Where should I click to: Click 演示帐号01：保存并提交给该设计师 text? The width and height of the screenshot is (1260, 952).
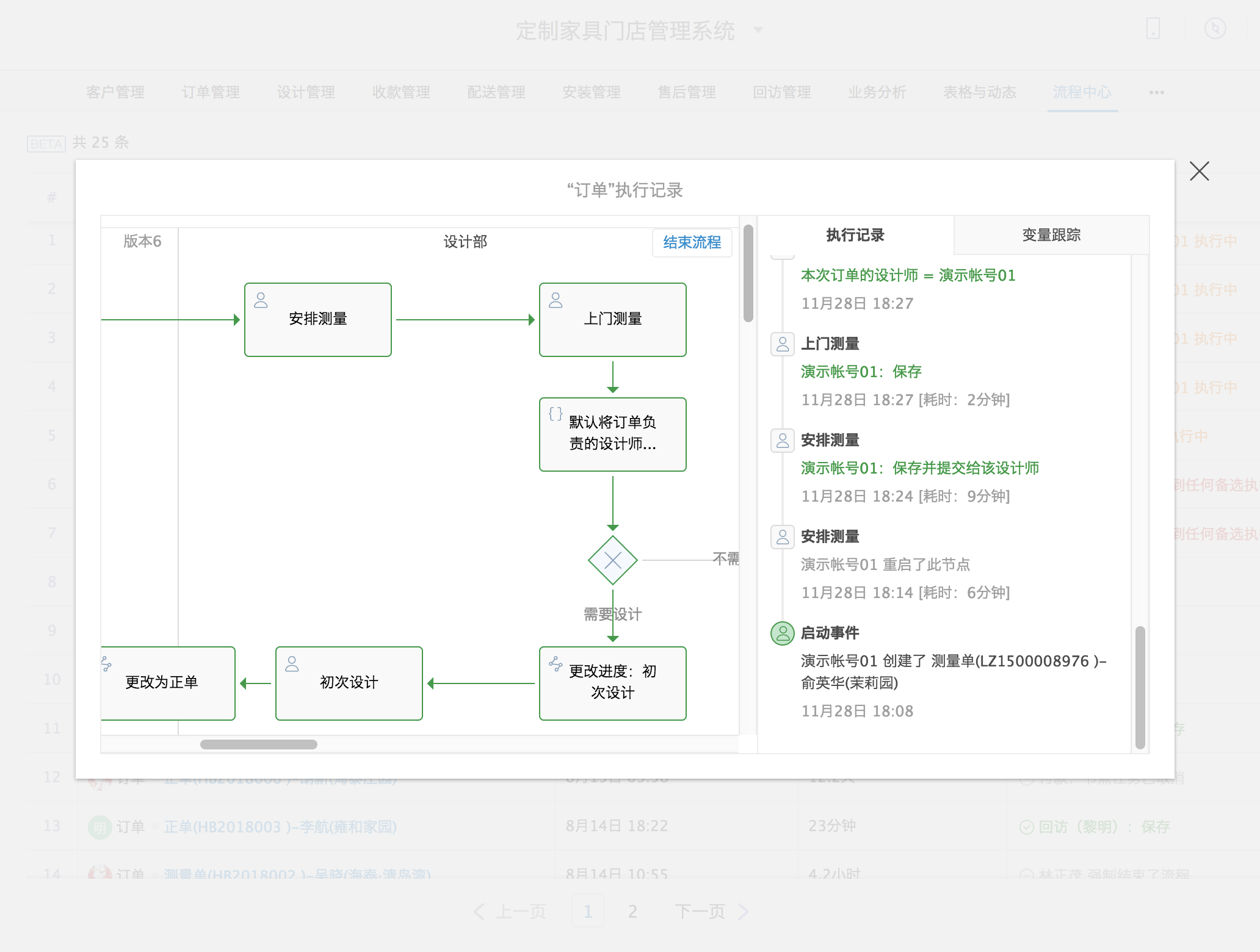(x=920, y=468)
